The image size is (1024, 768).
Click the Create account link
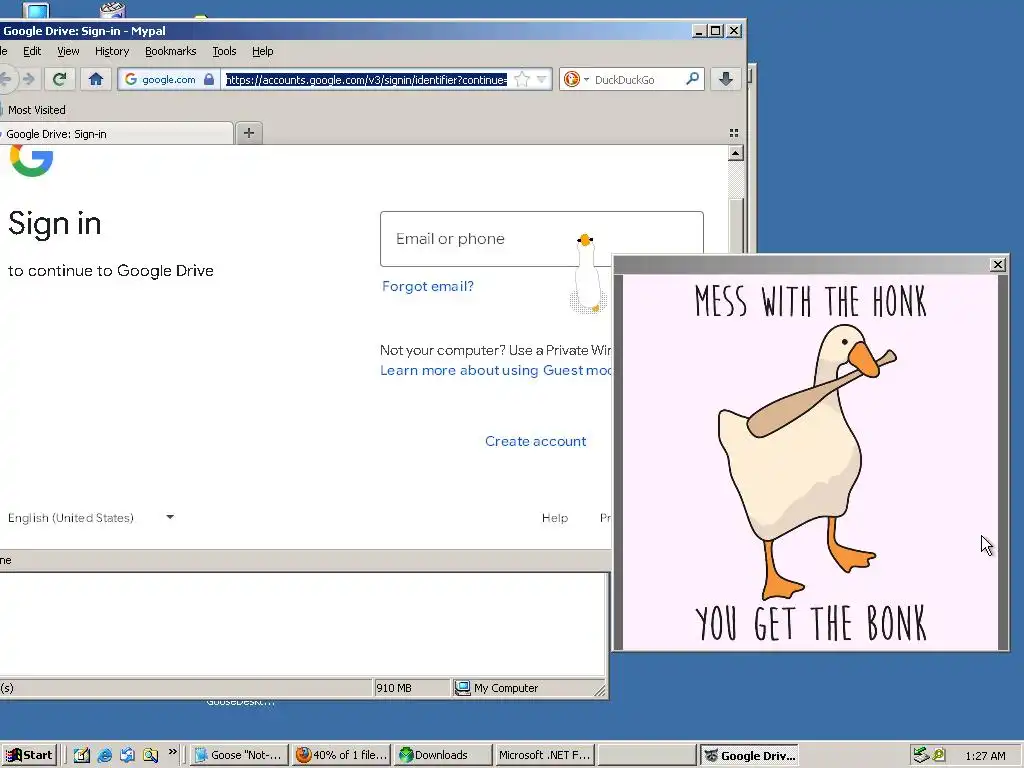(536, 441)
